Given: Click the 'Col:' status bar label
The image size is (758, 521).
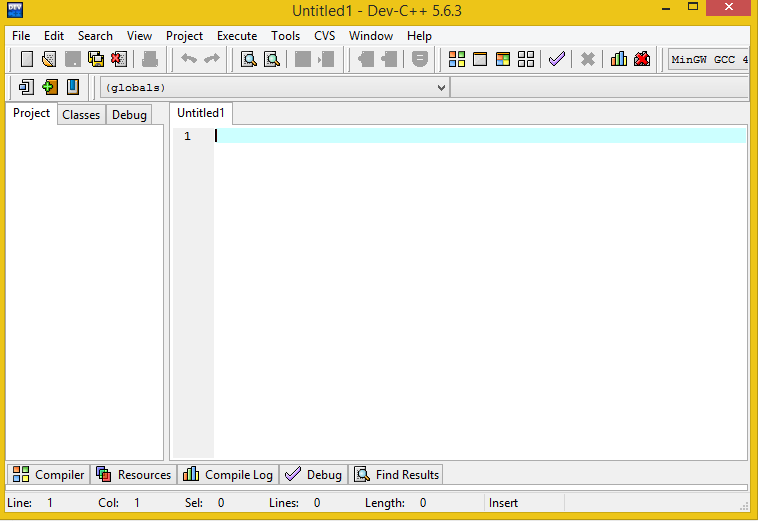Looking at the screenshot, I should [x=109, y=503].
